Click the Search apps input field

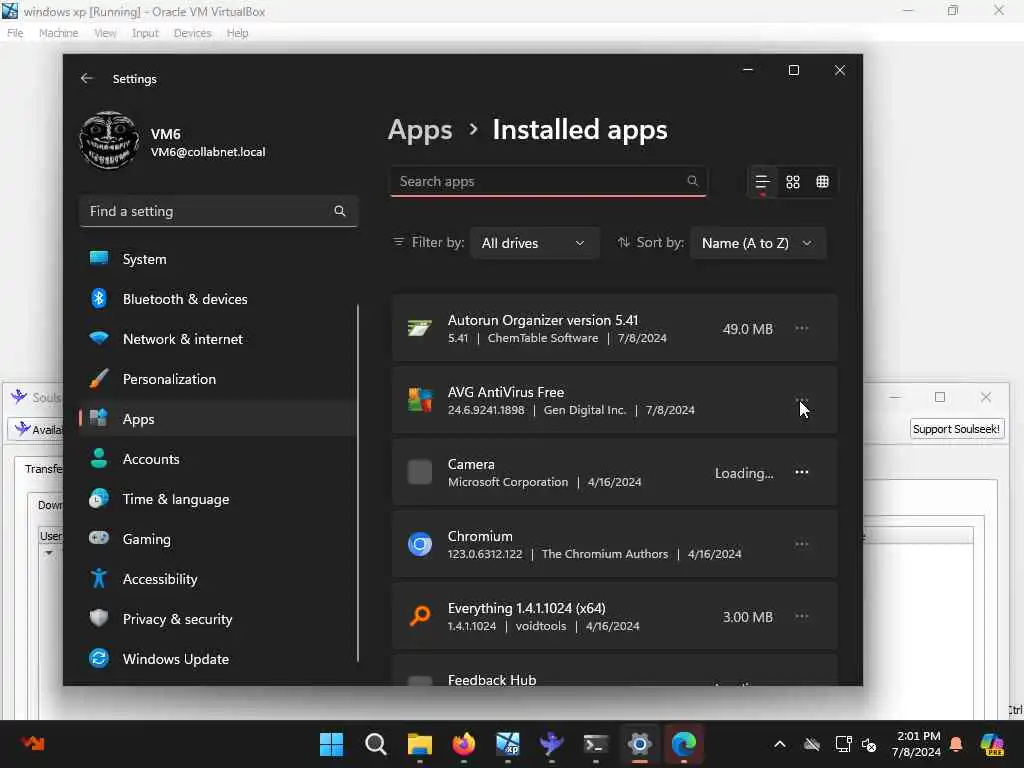[547, 182]
